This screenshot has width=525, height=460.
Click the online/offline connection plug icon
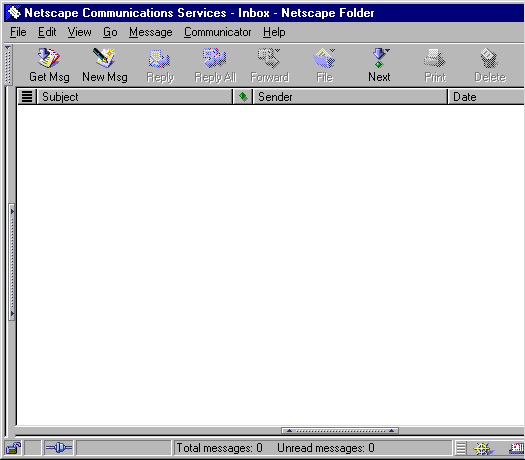point(59,448)
